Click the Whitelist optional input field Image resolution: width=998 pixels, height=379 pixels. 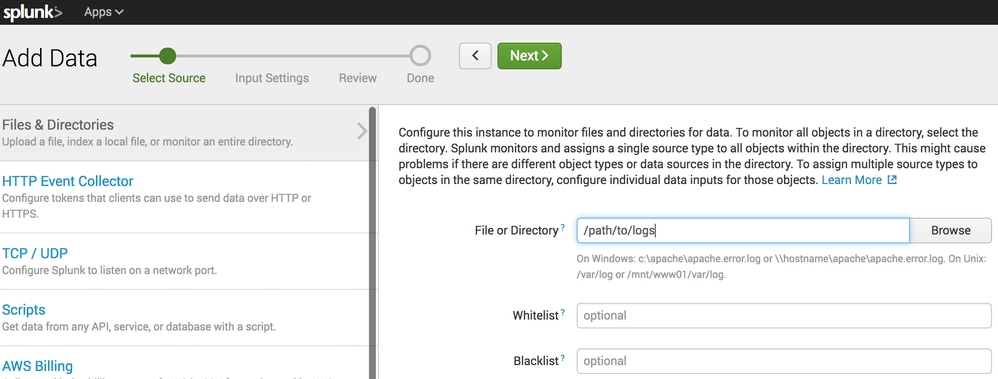pos(784,315)
